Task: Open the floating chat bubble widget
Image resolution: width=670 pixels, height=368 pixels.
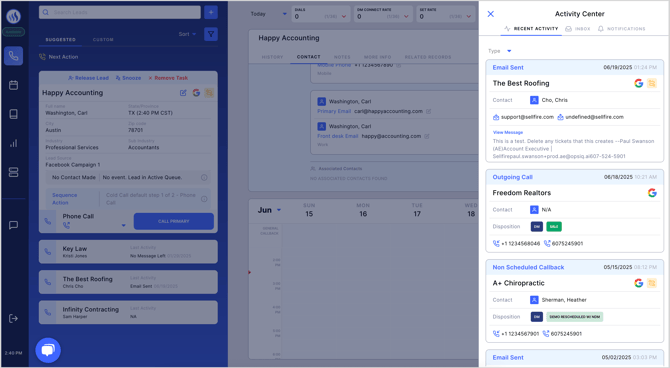Action: point(48,350)
